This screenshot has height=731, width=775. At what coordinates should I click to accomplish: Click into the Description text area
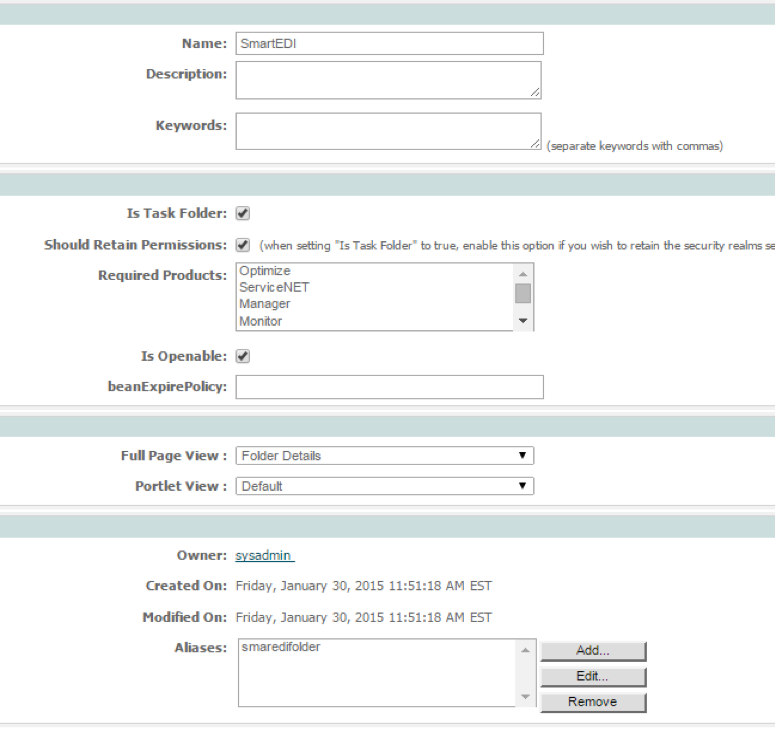(388, 80)
